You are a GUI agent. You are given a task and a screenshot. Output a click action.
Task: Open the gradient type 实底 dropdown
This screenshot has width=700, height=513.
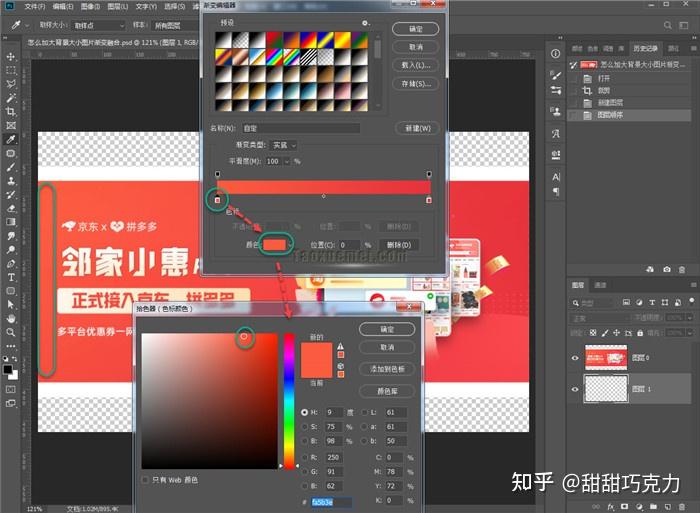283,145
